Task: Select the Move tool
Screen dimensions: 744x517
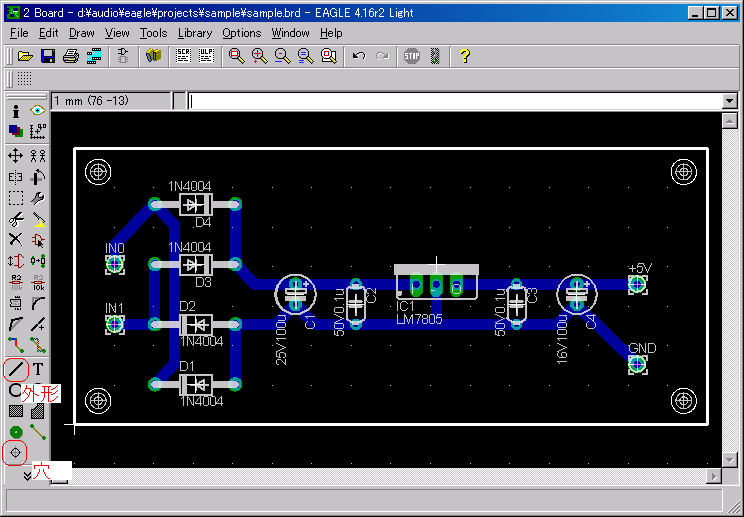Action: coord(16,156)
